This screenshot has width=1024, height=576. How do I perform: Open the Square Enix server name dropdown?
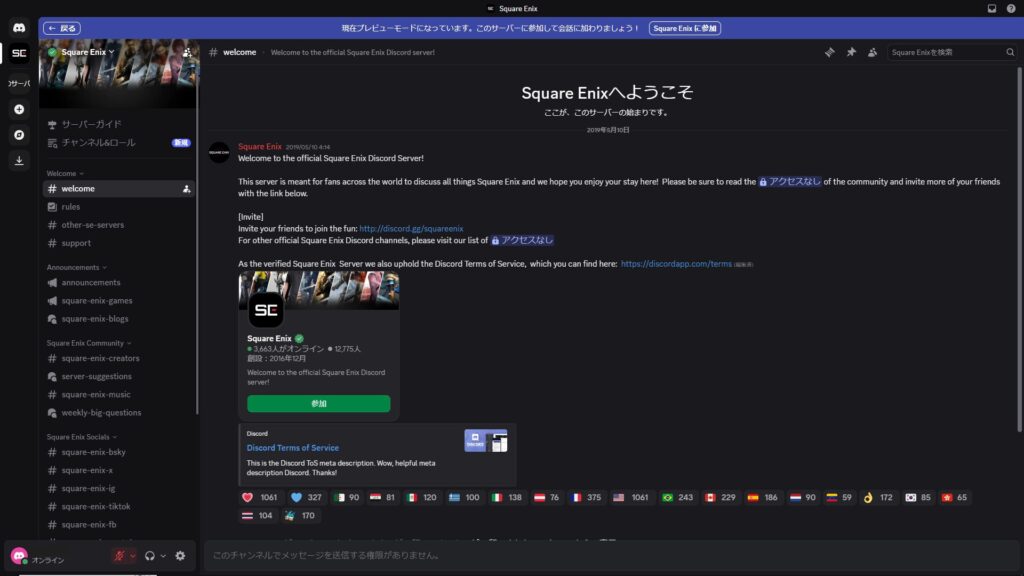85,51
